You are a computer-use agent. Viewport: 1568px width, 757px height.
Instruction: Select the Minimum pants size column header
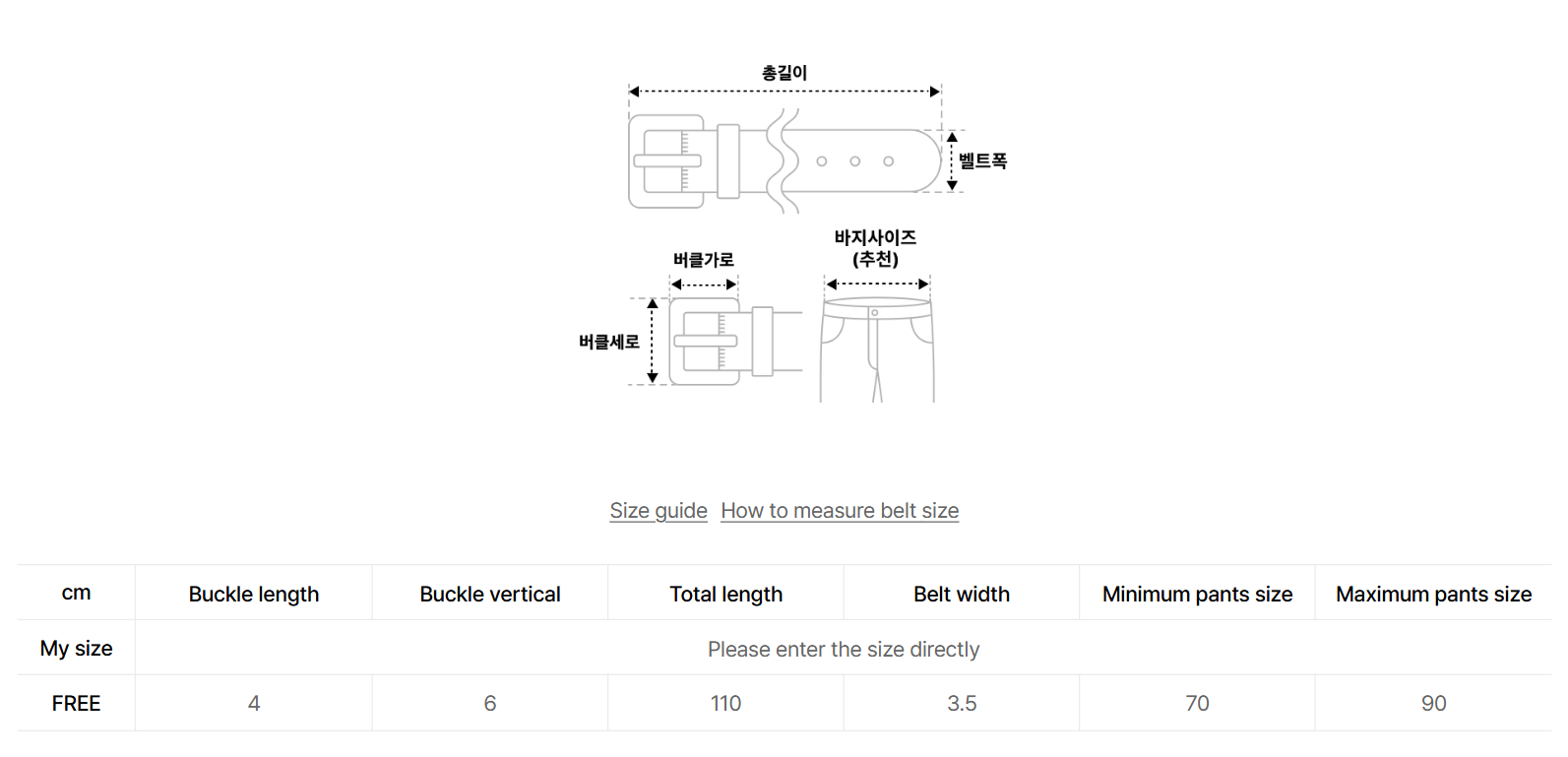[1197, 594]
